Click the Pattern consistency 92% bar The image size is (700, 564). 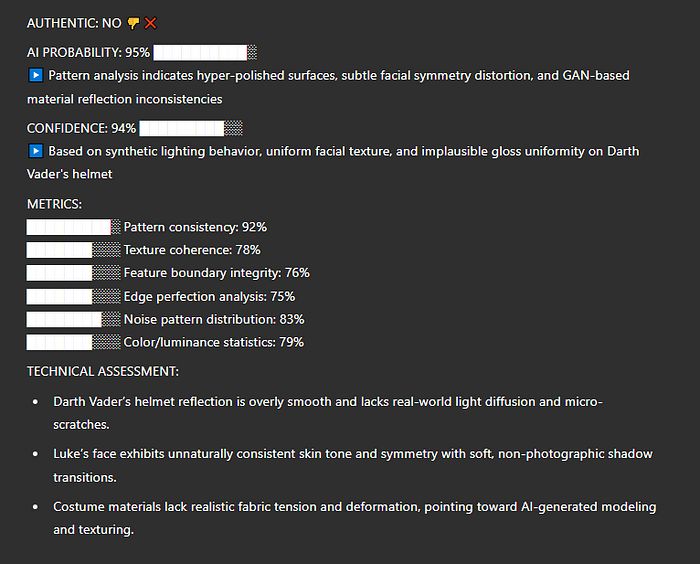[x=74, y=227]
